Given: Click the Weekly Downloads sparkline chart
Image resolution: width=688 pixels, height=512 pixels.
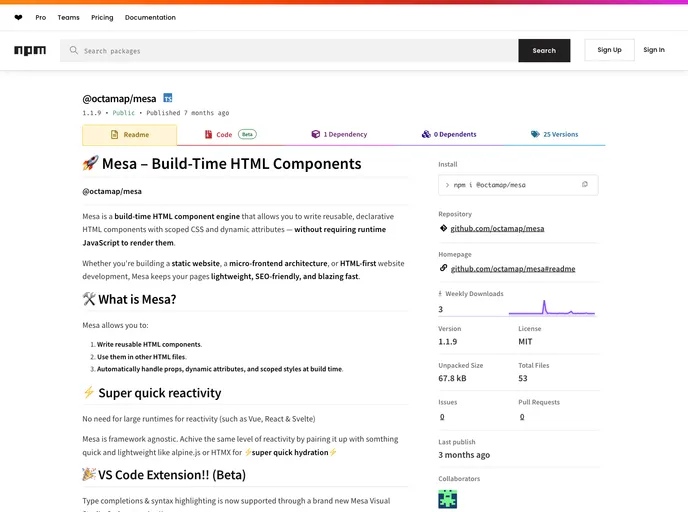Looking at the screenshot, I should (552, 308).
